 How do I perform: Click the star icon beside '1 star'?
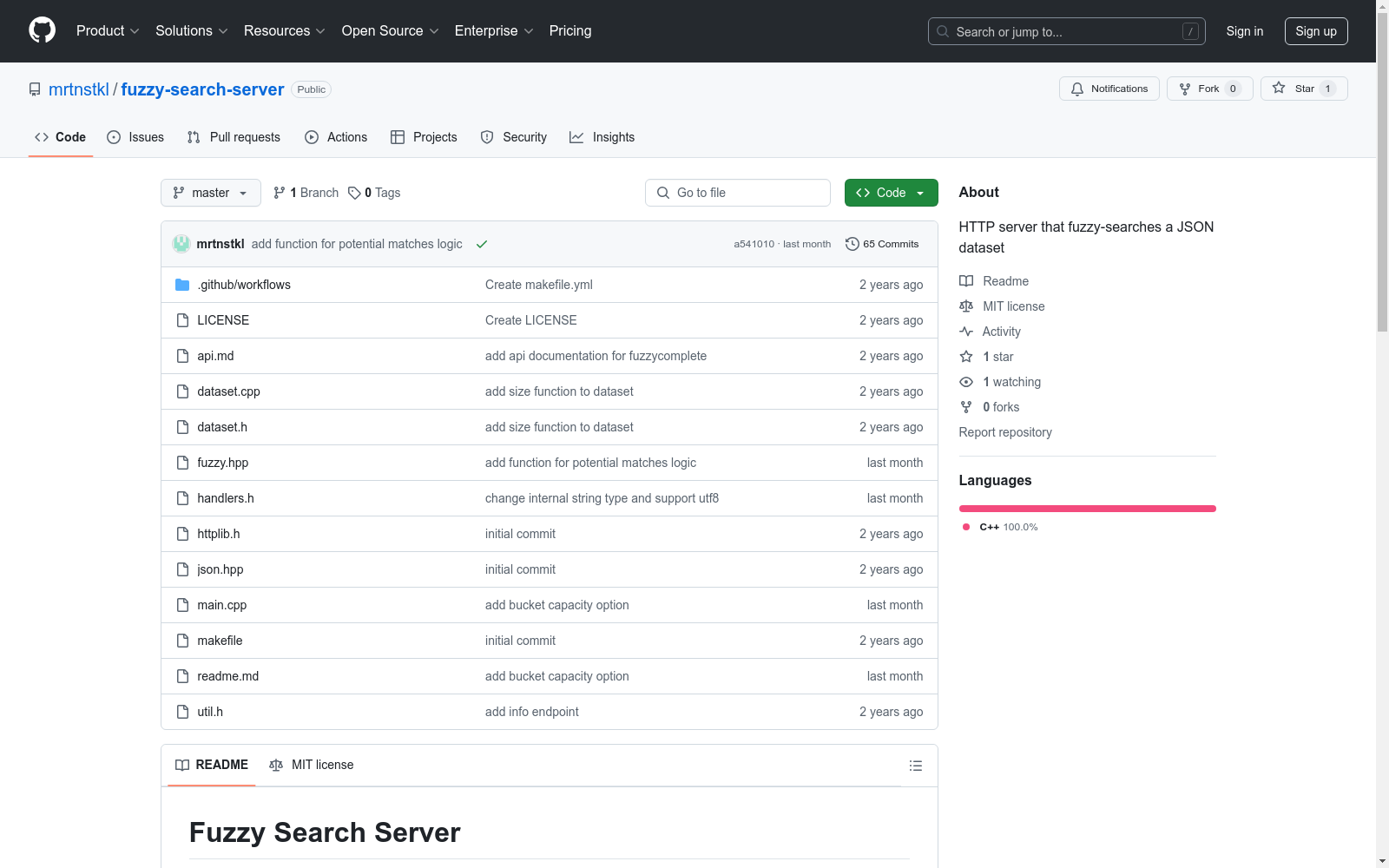[x=966, y=357]
